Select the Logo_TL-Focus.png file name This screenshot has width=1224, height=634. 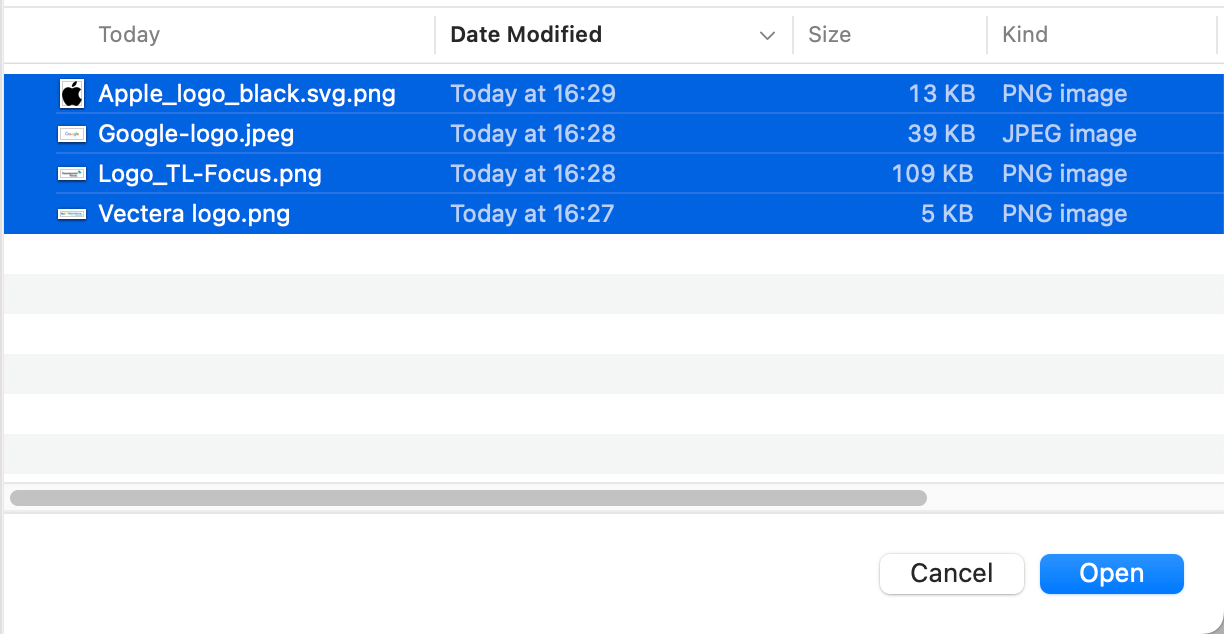tap(210, 174)
